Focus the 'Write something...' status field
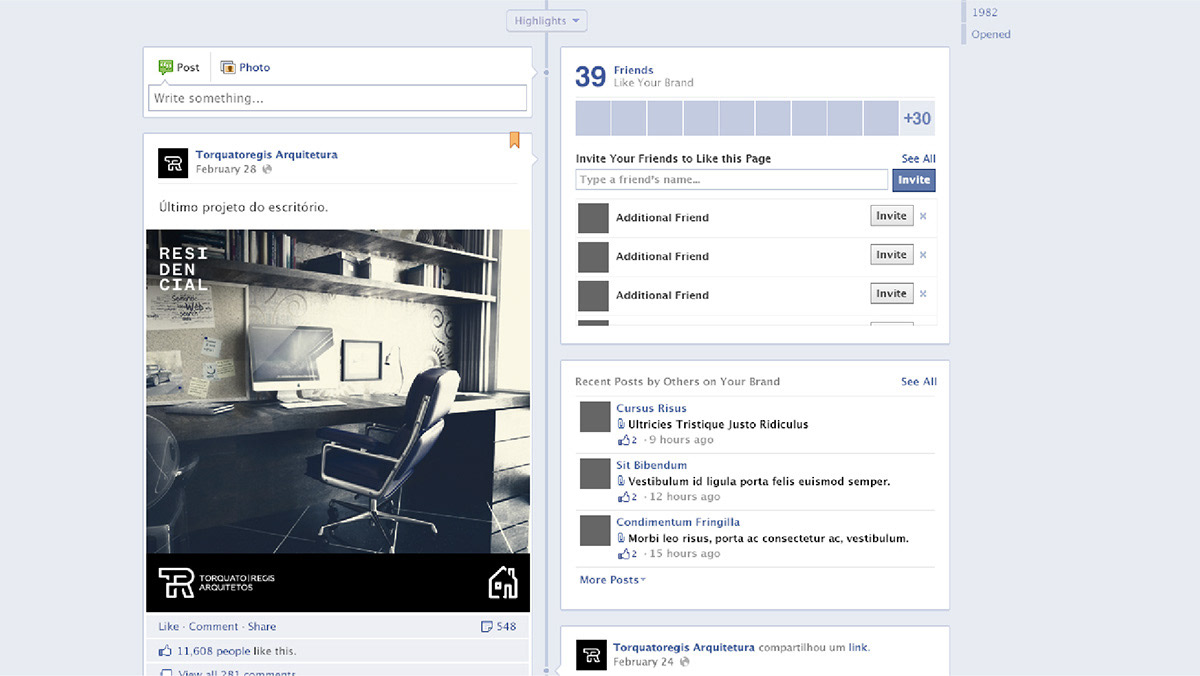This screenshot has height=676, width=1200. tap(337, 98)
